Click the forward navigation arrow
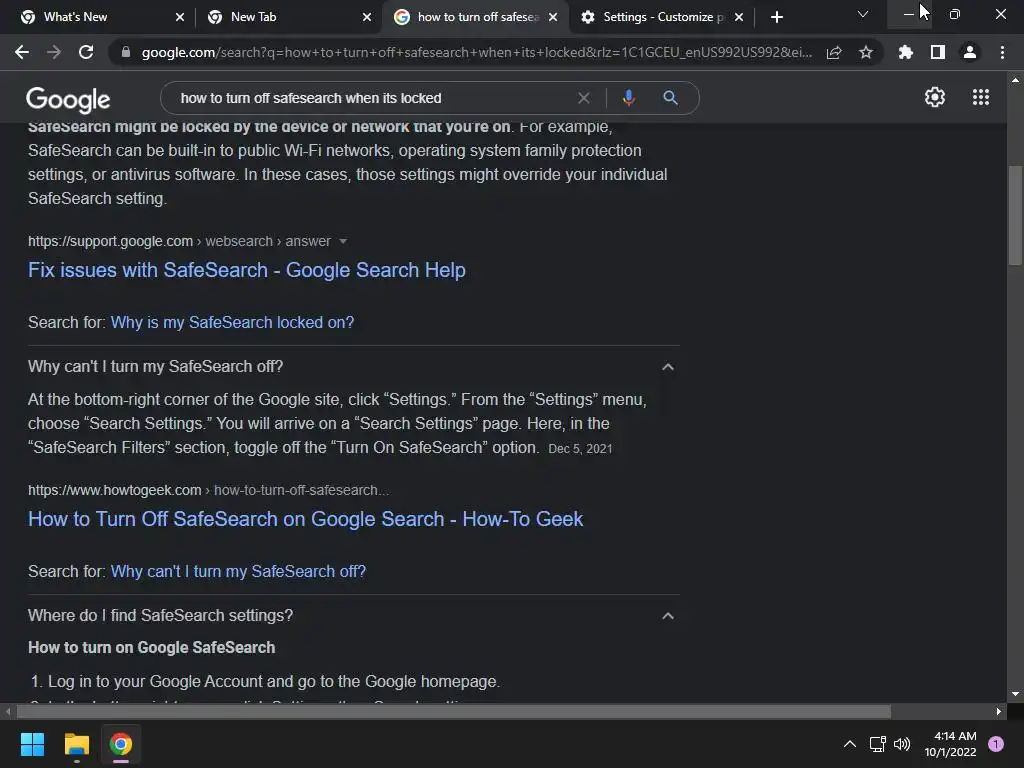 click(54, 52)
